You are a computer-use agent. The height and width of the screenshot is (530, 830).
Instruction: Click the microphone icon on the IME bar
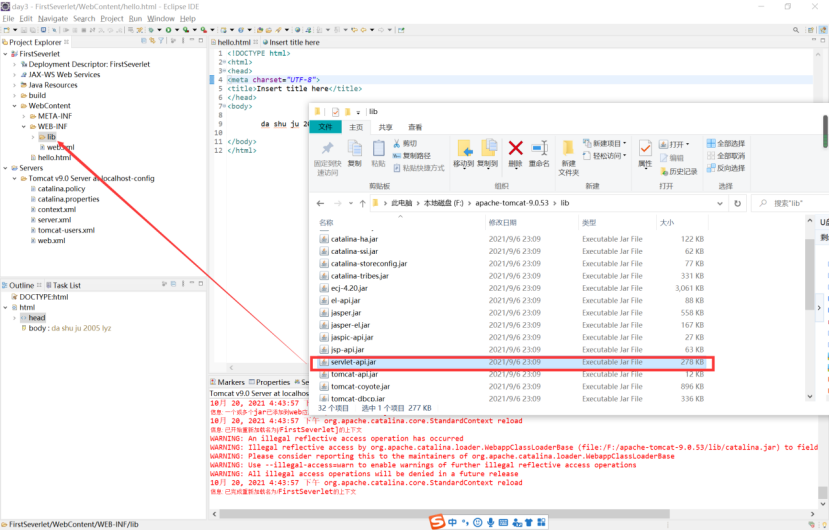click(491, 523)
